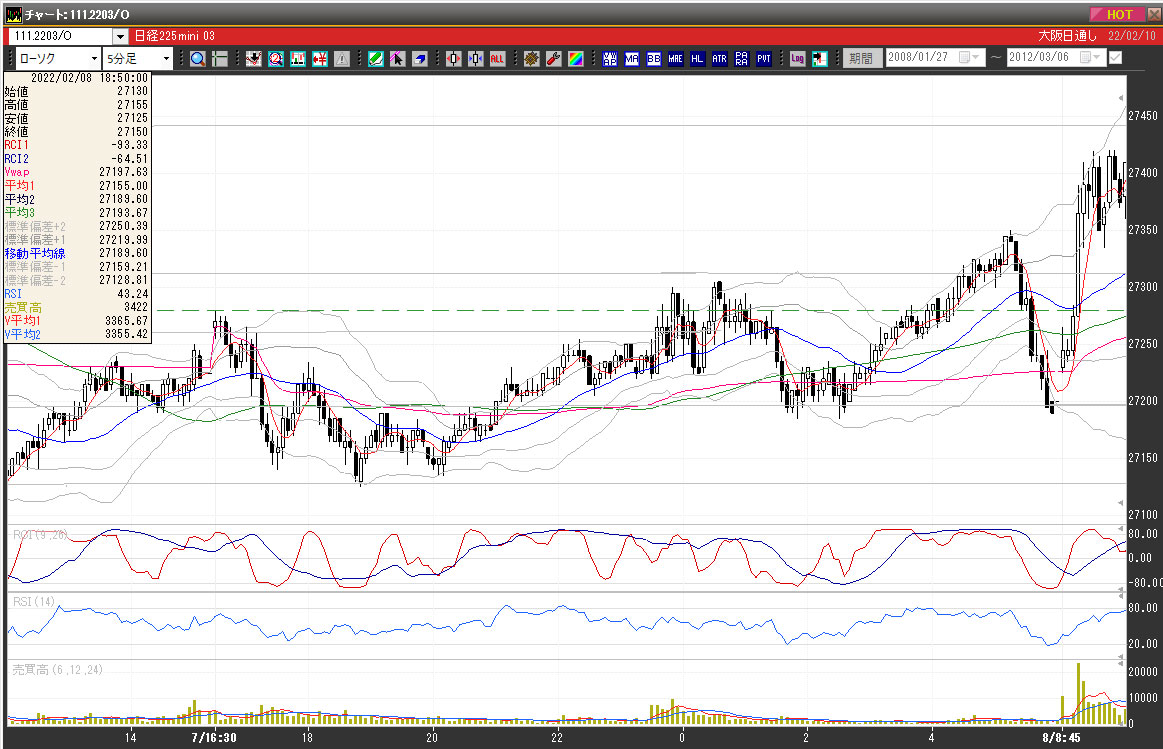This screenshot has height=749, width=1163.
Task: Click the grey warning triangle icon
Action: [342, 59]
